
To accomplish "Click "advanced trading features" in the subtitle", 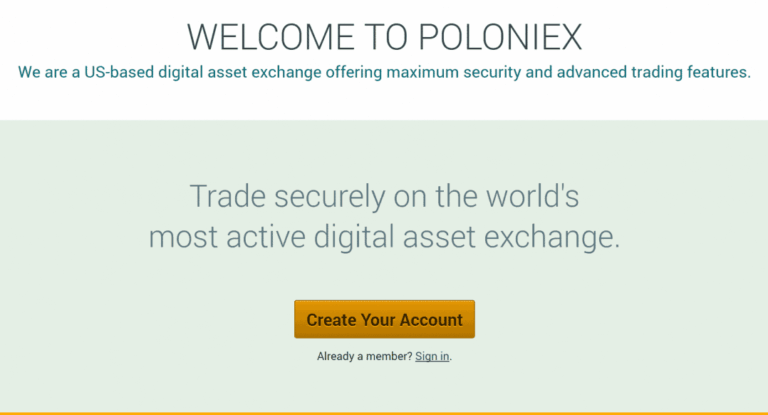I will pyautogui.click(x=653, y=73).
